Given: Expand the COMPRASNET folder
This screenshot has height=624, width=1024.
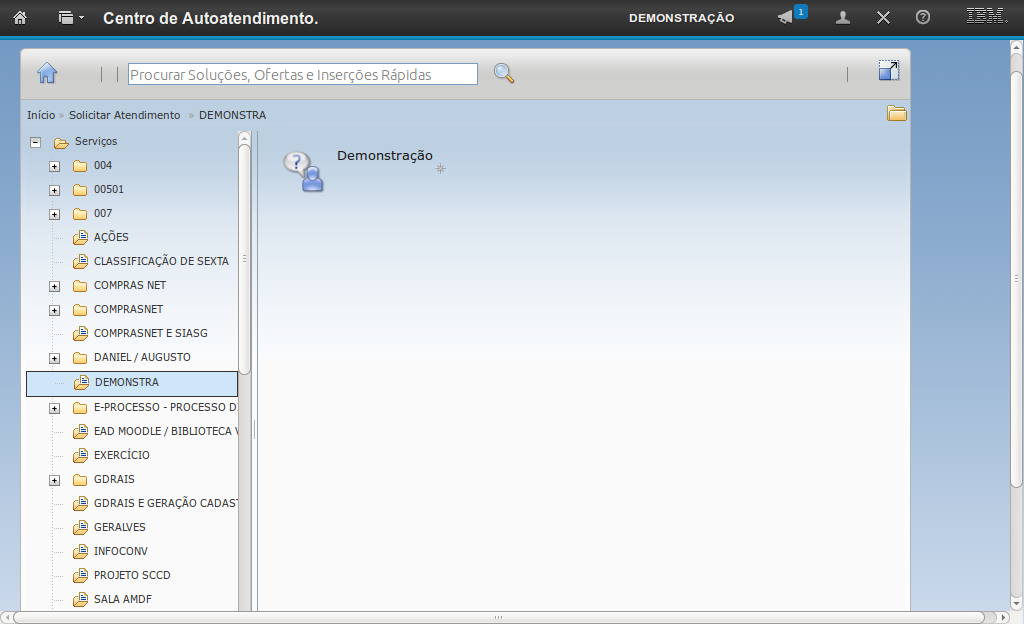Looking at the screenshot, I should (x=55, y=310).
